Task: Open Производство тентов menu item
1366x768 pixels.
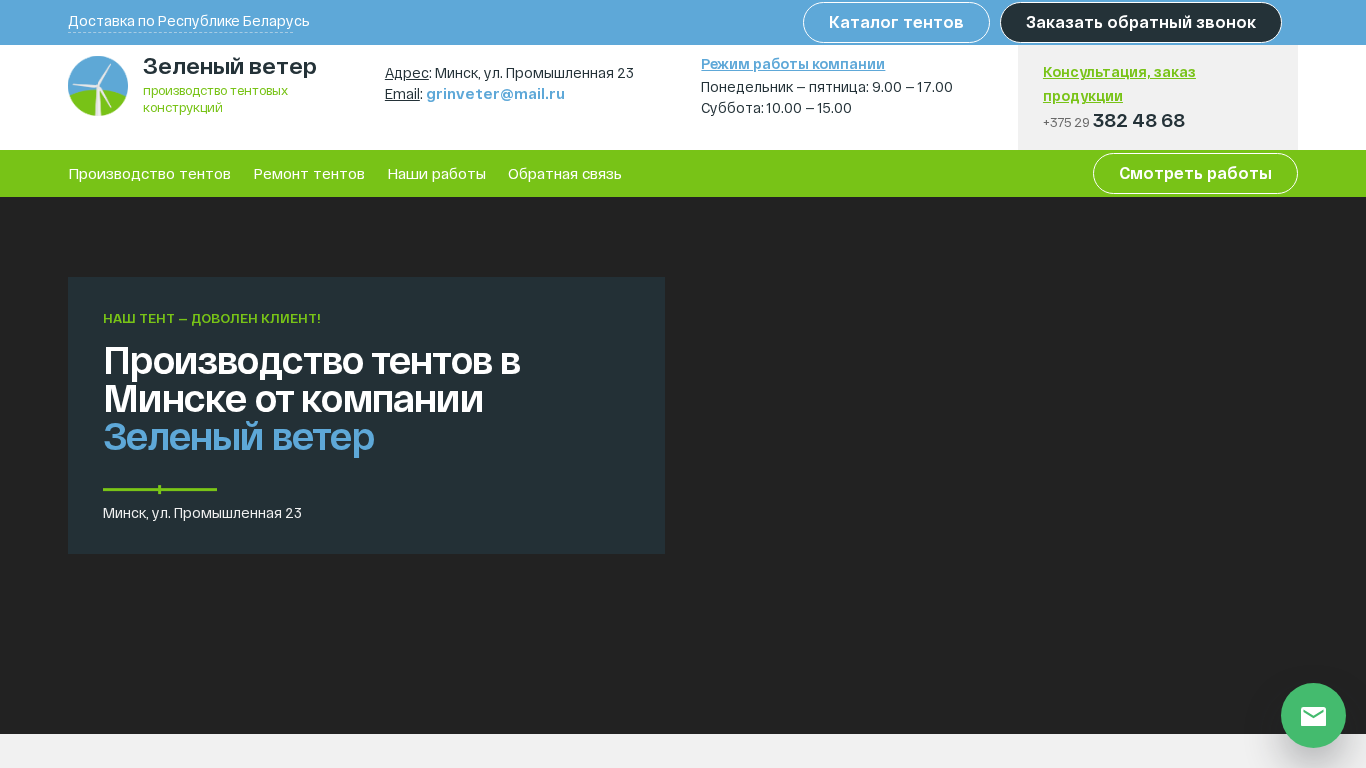Action: pyautogui.click(x=149, y=174)
